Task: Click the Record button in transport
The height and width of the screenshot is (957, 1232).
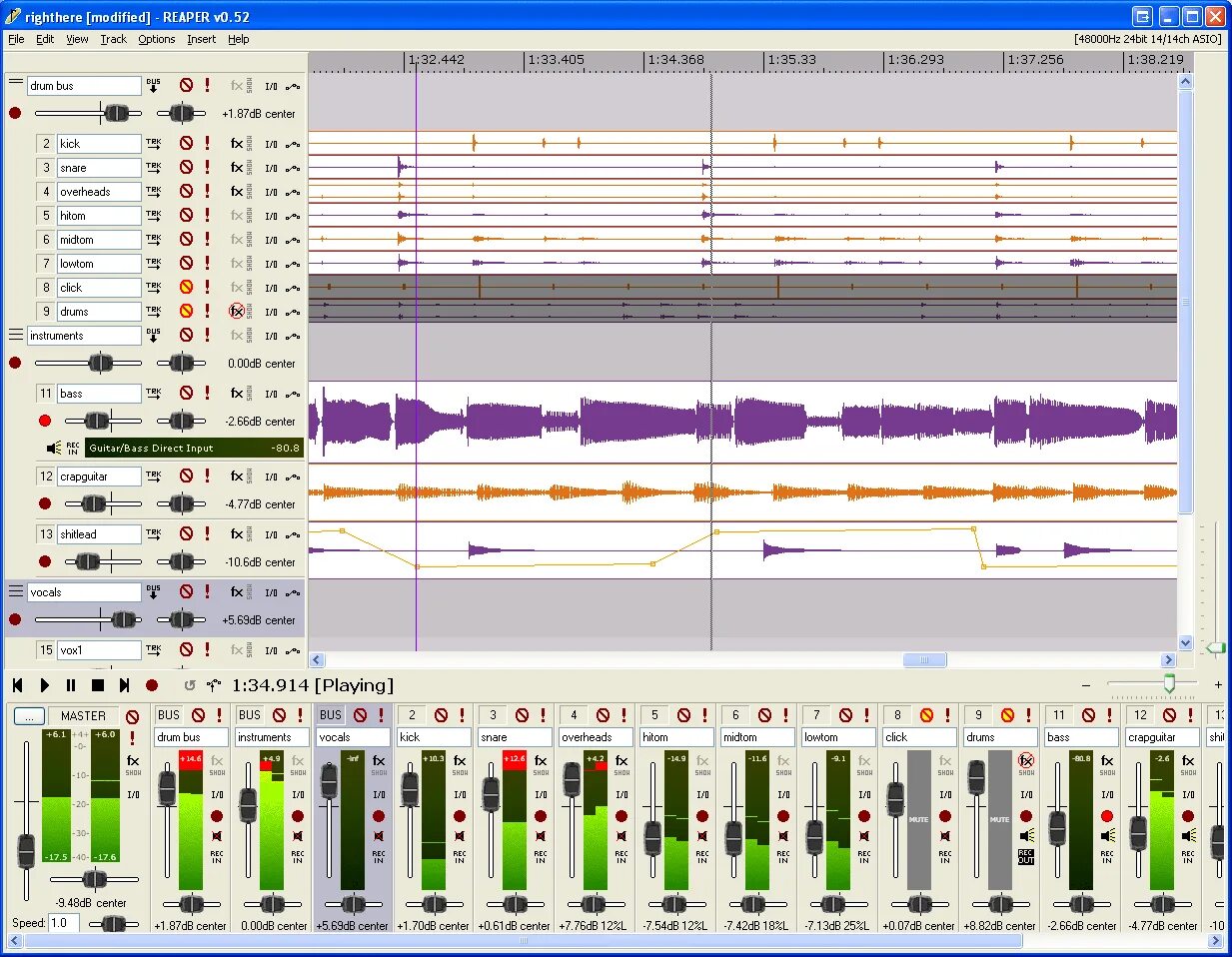Action: (x=152, y=685)
